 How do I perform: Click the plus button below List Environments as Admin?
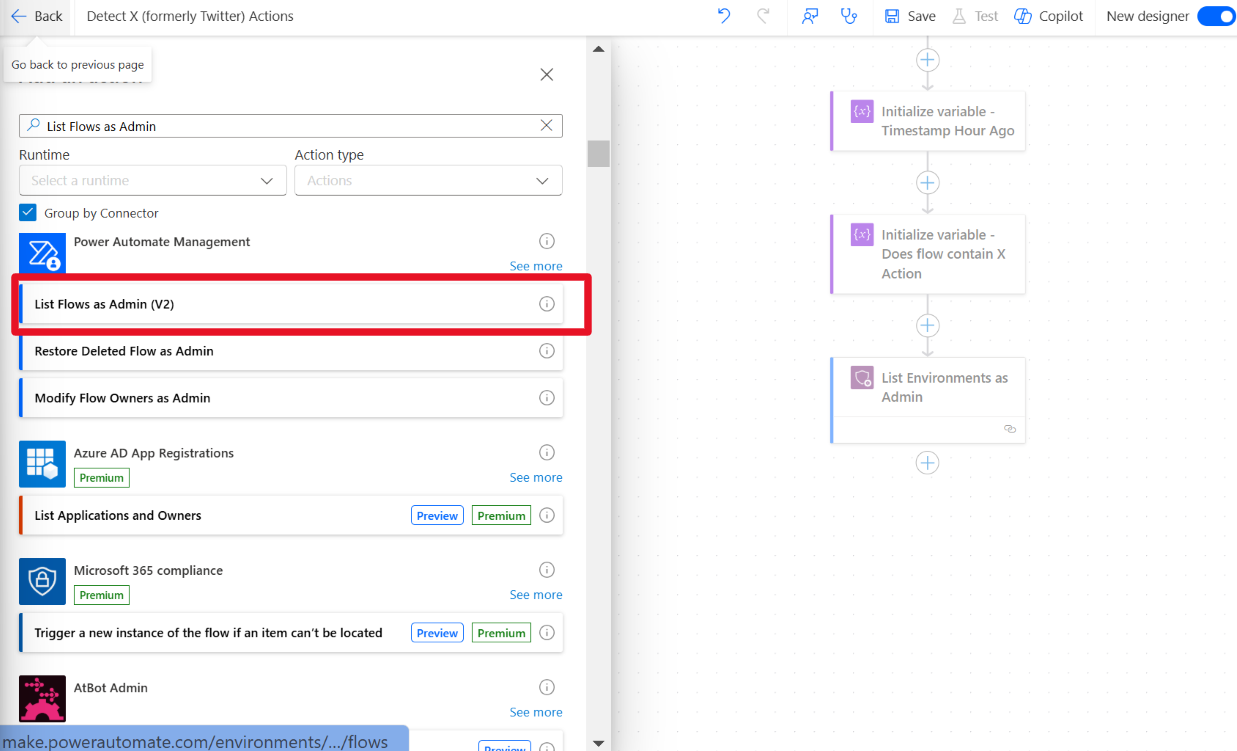(x=927, y=462)
